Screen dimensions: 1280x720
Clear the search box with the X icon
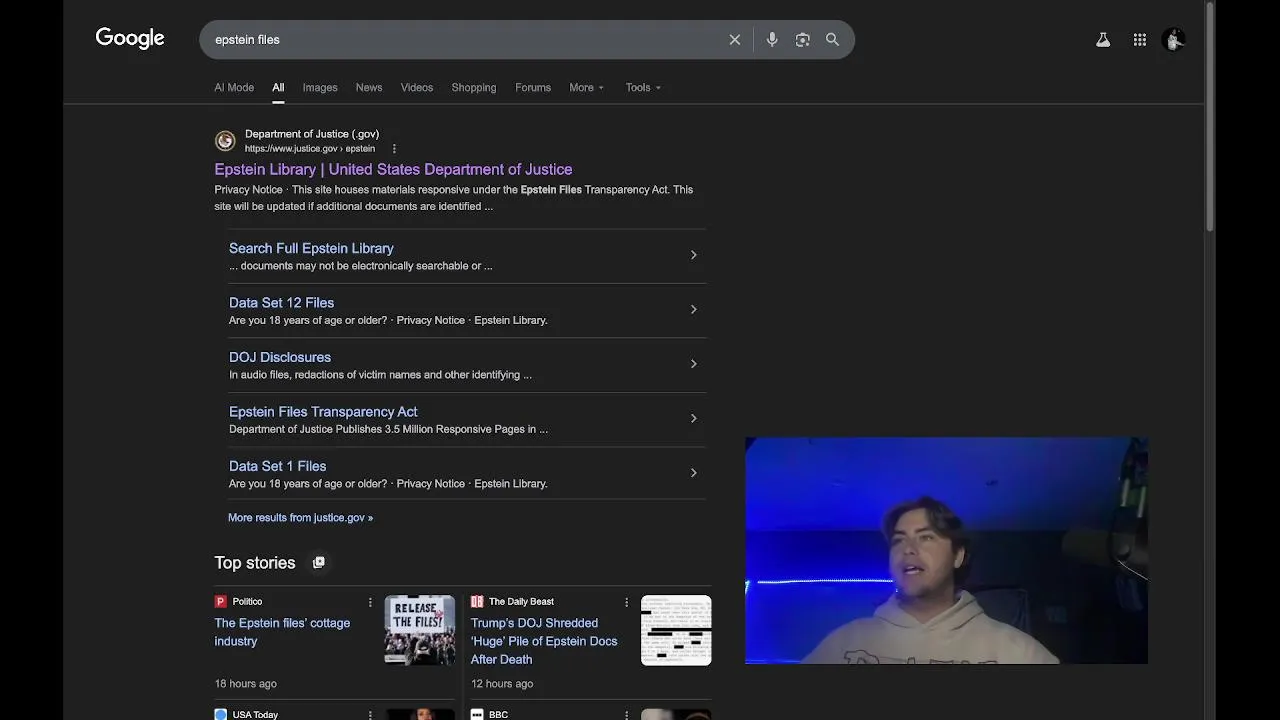[x=735, y=40]
